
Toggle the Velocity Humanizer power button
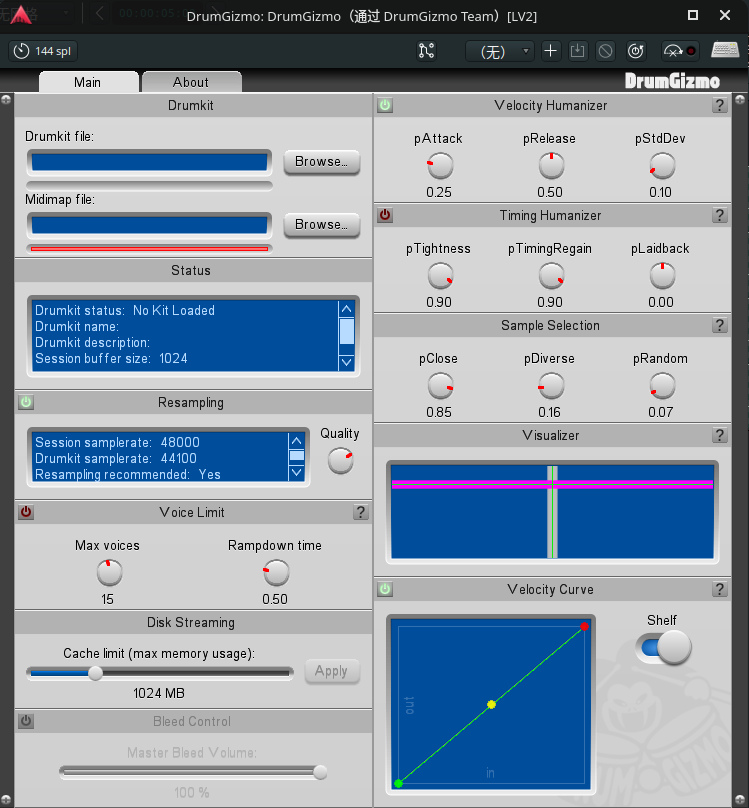[385, 105]
